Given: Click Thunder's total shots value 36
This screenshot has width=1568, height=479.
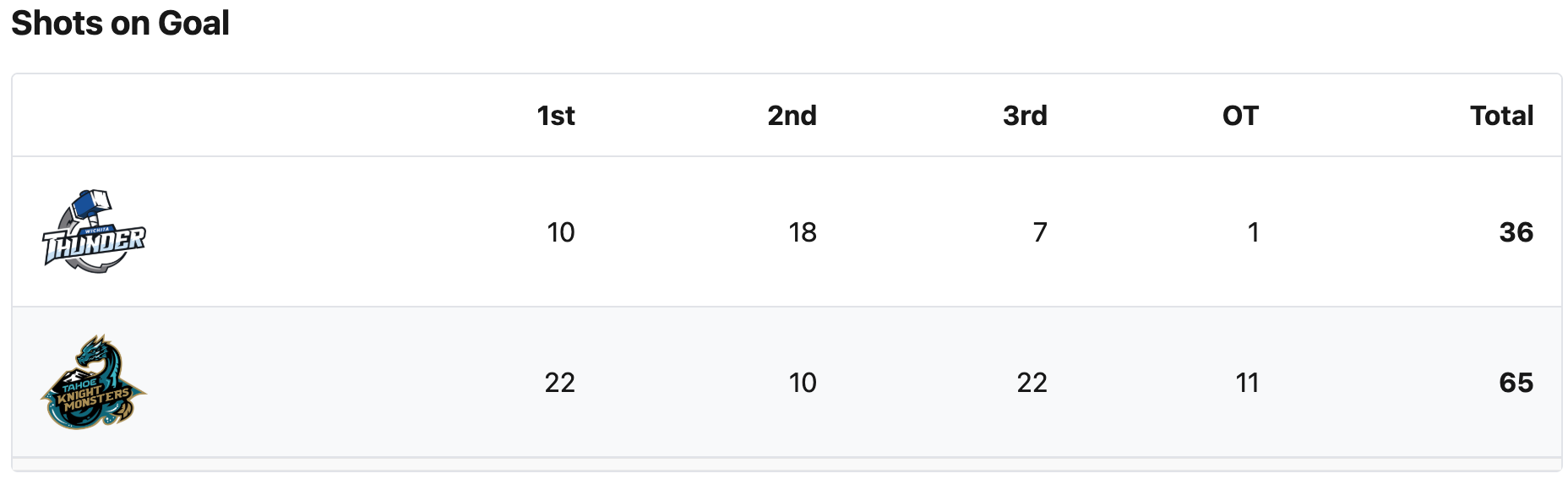Looking at the screenshot, I should [x=1516, y=232].
